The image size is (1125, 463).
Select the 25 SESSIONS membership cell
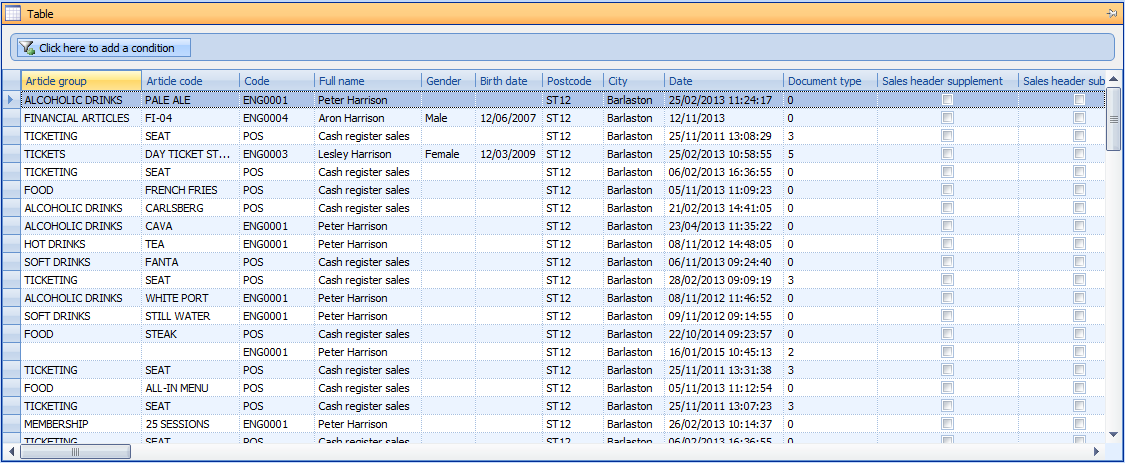click(x=189, y=424)
